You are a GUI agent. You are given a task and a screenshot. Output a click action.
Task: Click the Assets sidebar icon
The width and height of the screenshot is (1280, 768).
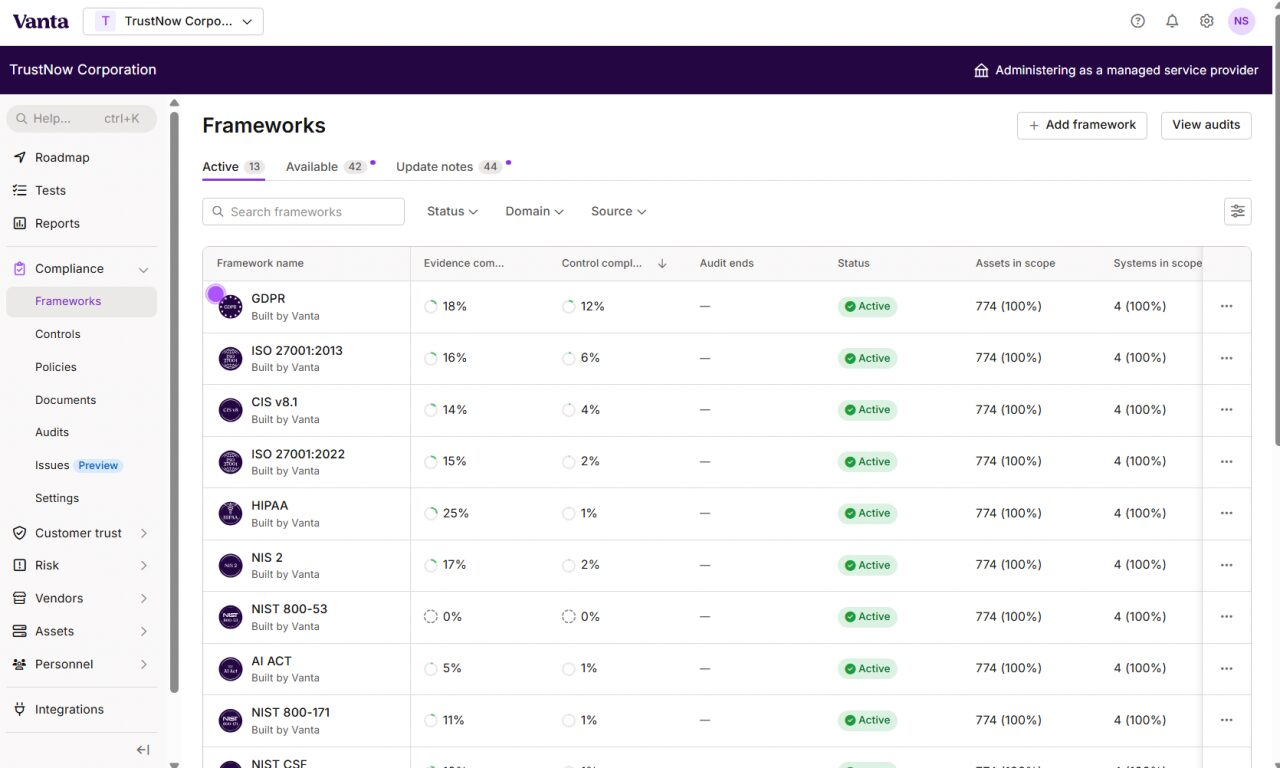tap(19, 631)
